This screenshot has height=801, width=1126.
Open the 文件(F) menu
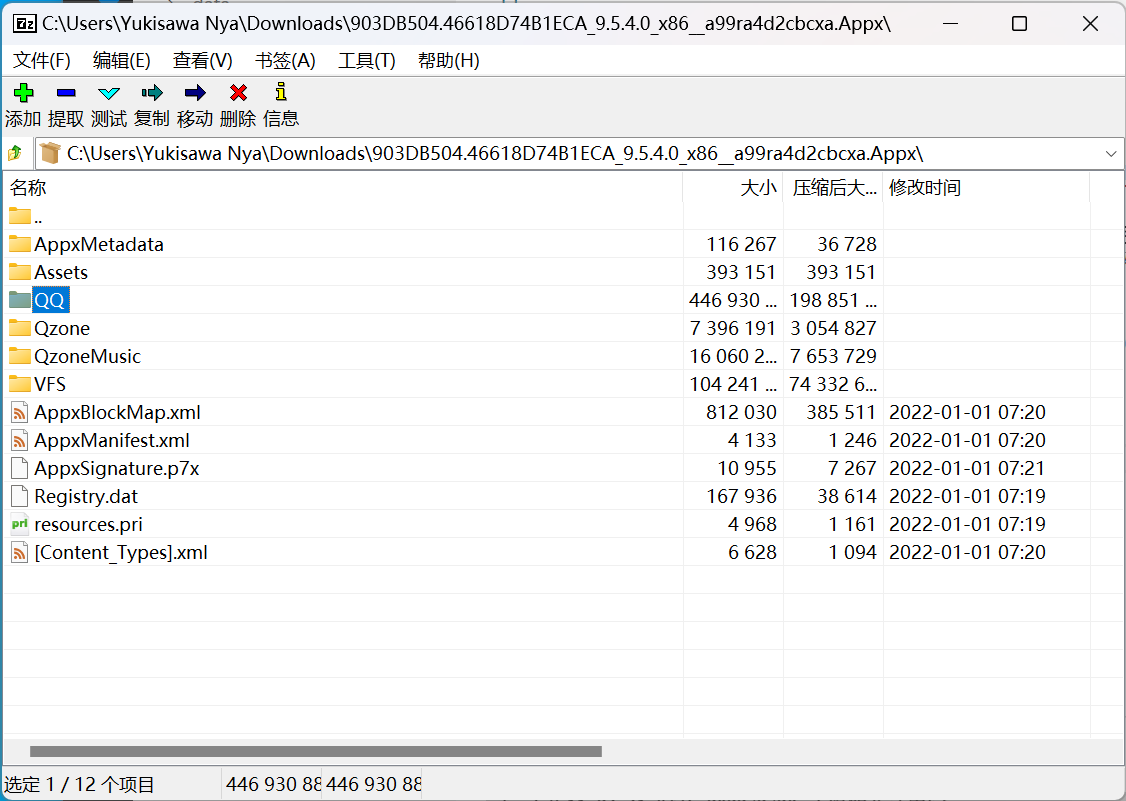pos(42,61)
